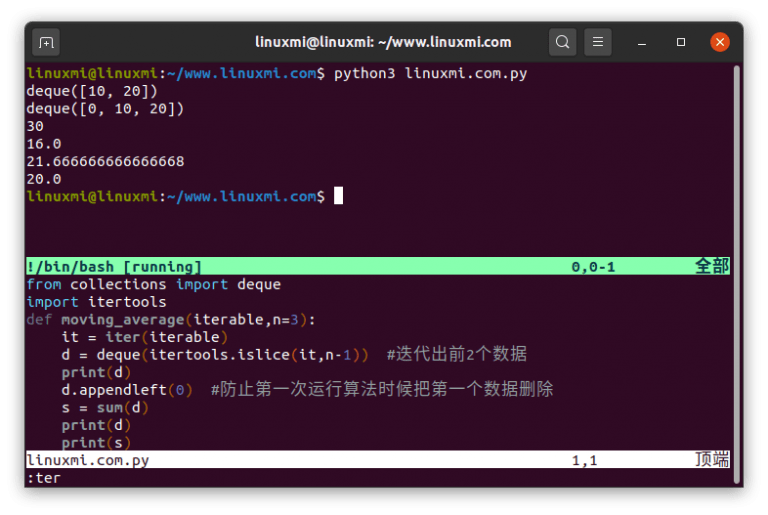Click the output value 30
This screenshot has width=768, height=515.
[35, 126]
